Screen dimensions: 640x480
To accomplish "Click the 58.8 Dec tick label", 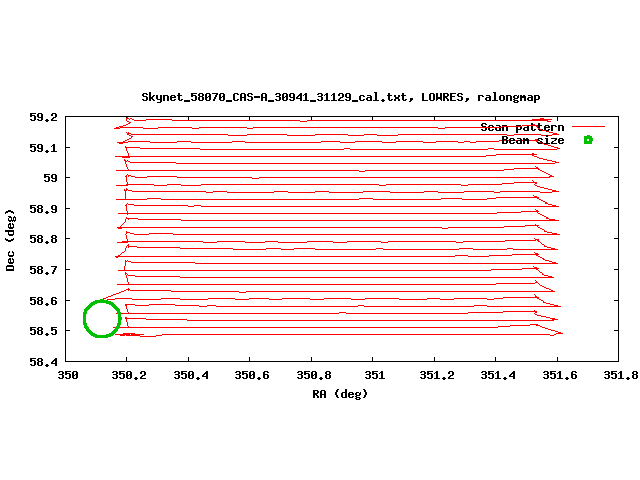I will pyautogui.click(x=43, y=239).
